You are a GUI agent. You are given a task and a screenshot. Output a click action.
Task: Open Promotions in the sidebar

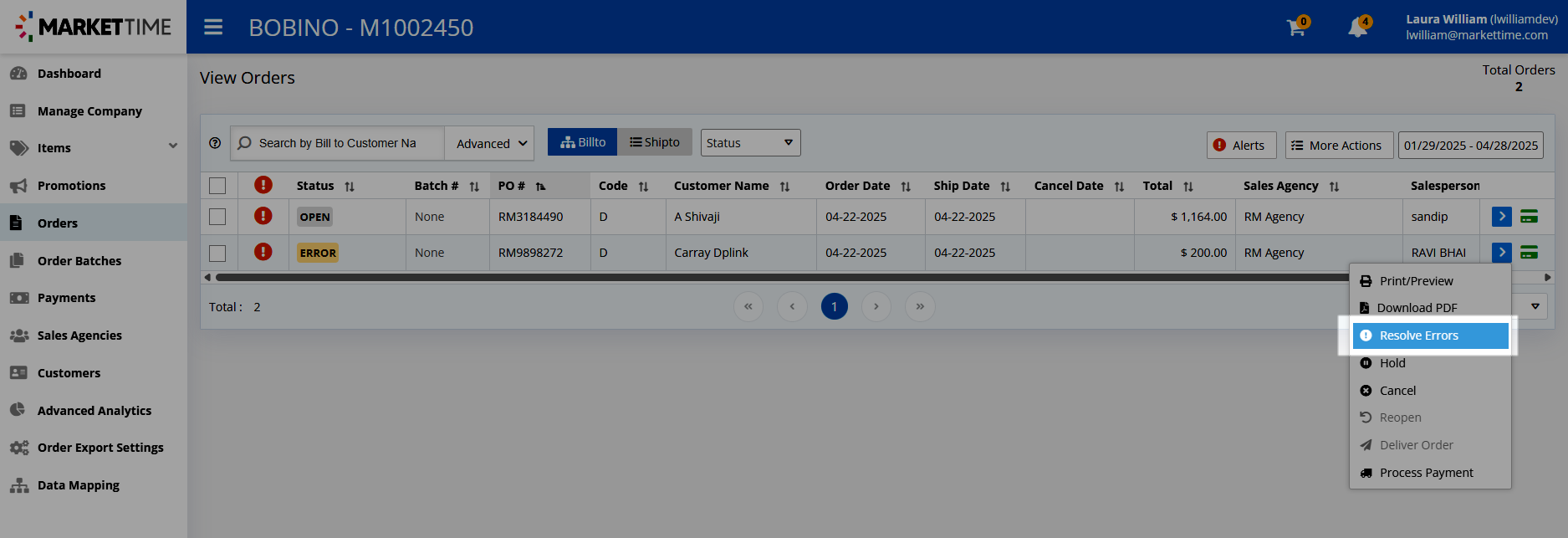coord(93,186)
